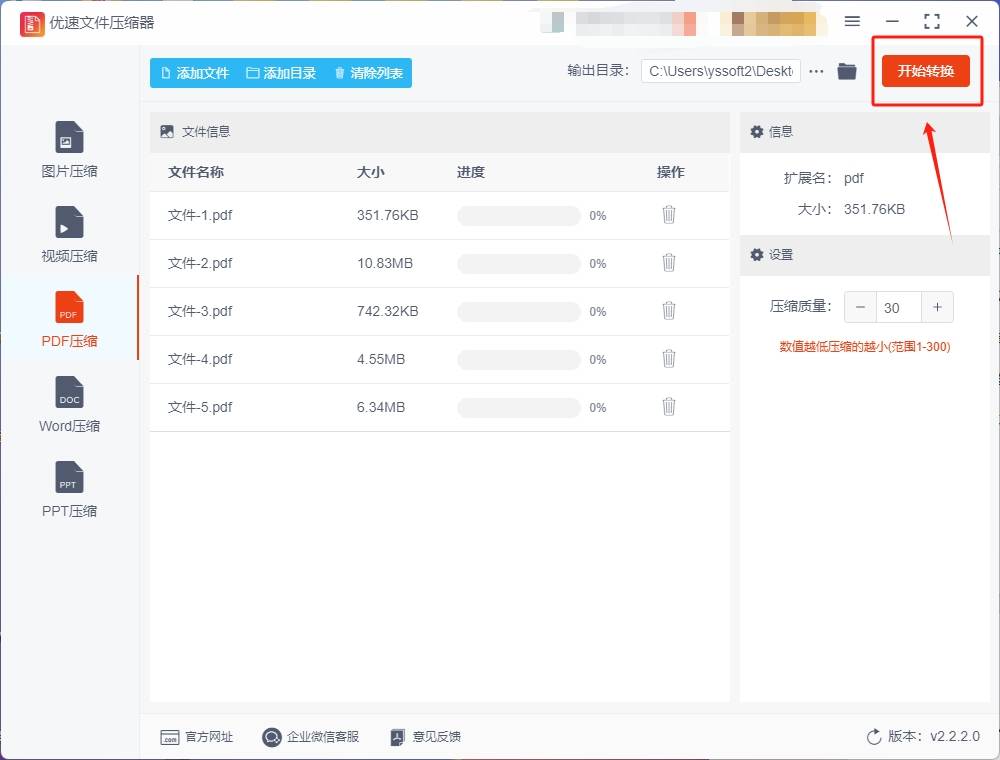Click the 操作 column header
The height and width of the screenshot is (760, 1000).
(670, 172)
